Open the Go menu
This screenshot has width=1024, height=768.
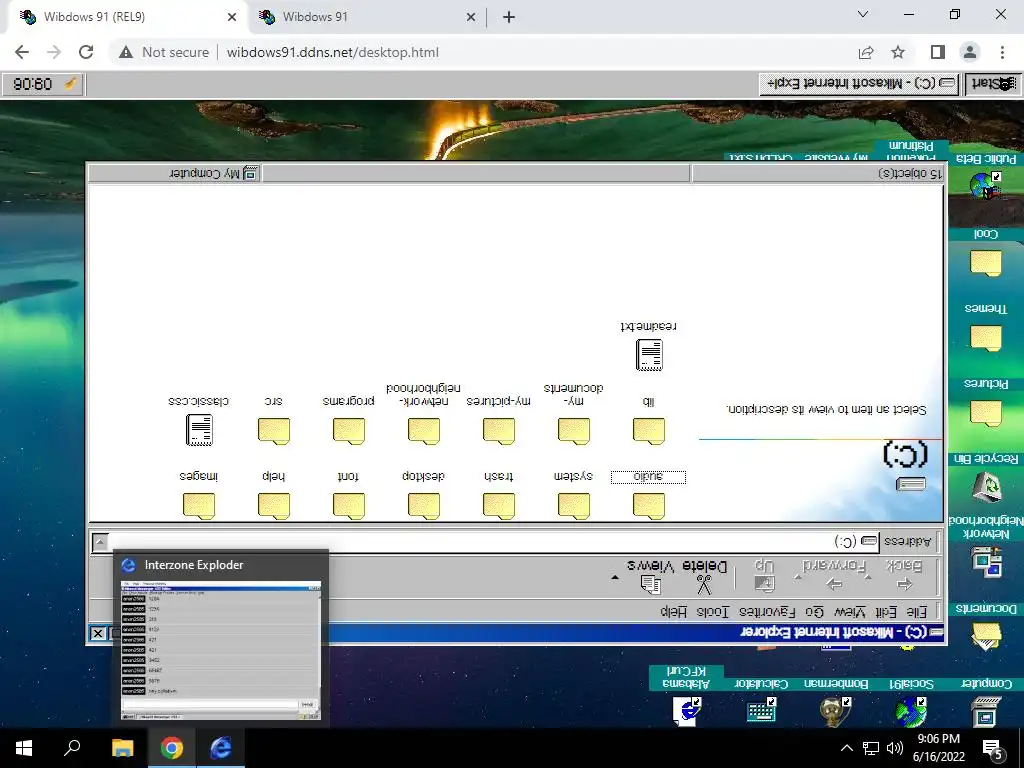point(814,612)
